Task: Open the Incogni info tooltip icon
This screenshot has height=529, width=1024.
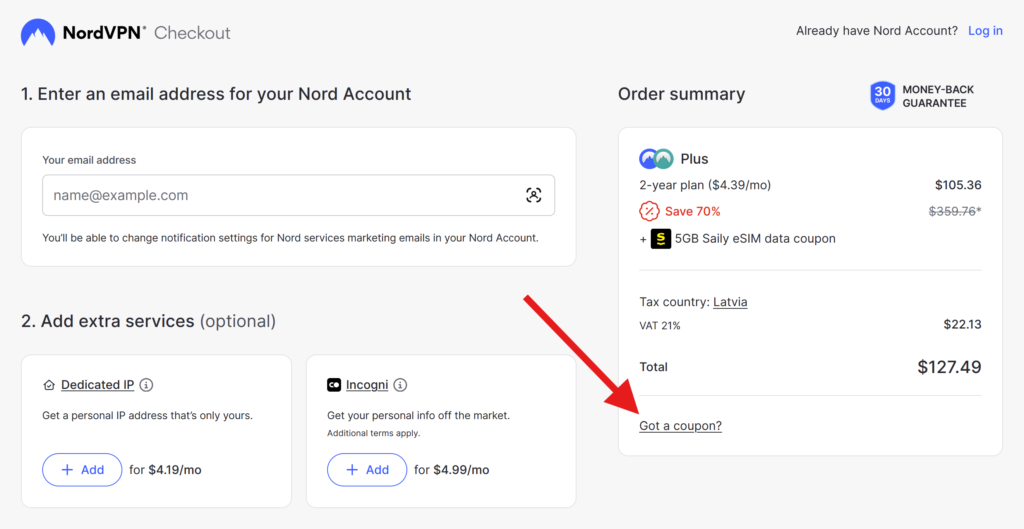Action: [x=400, y=385]
